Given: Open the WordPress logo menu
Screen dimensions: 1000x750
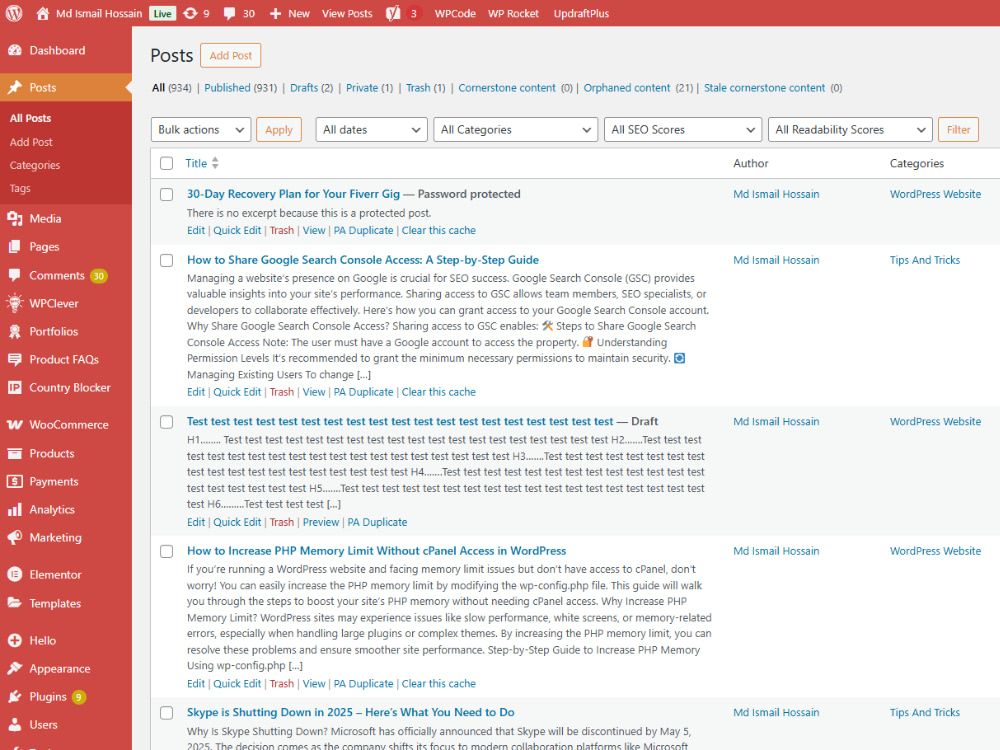Looking at the screenshot, I should 14,13.
